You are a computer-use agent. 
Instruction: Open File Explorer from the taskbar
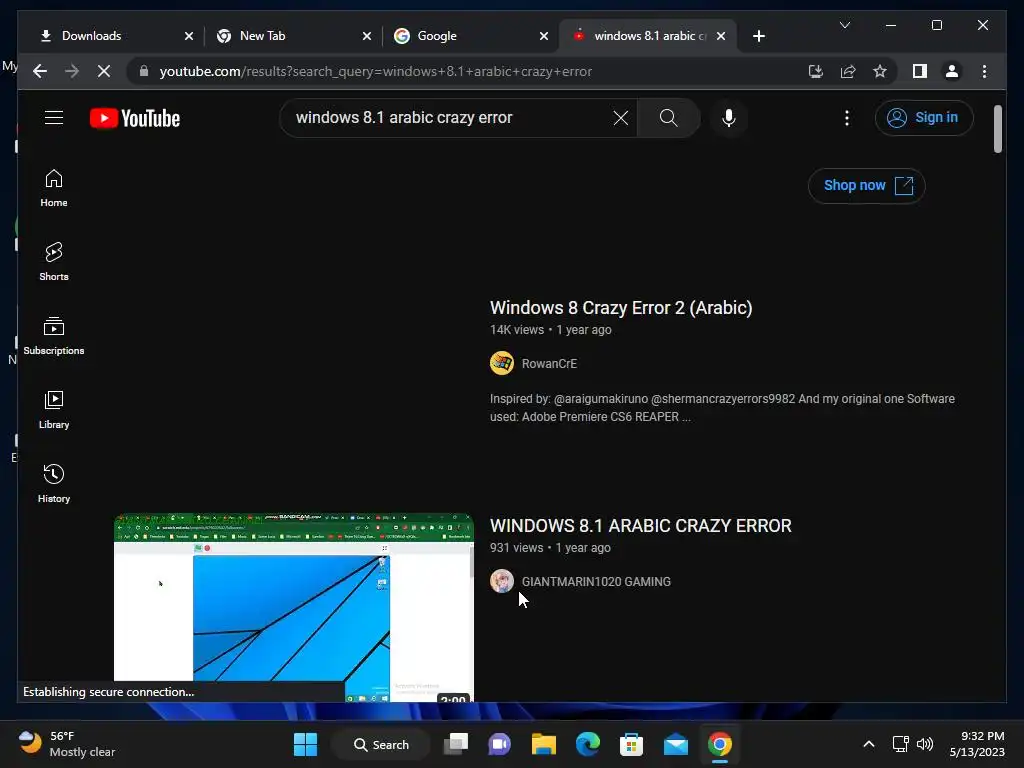(543, 744)
